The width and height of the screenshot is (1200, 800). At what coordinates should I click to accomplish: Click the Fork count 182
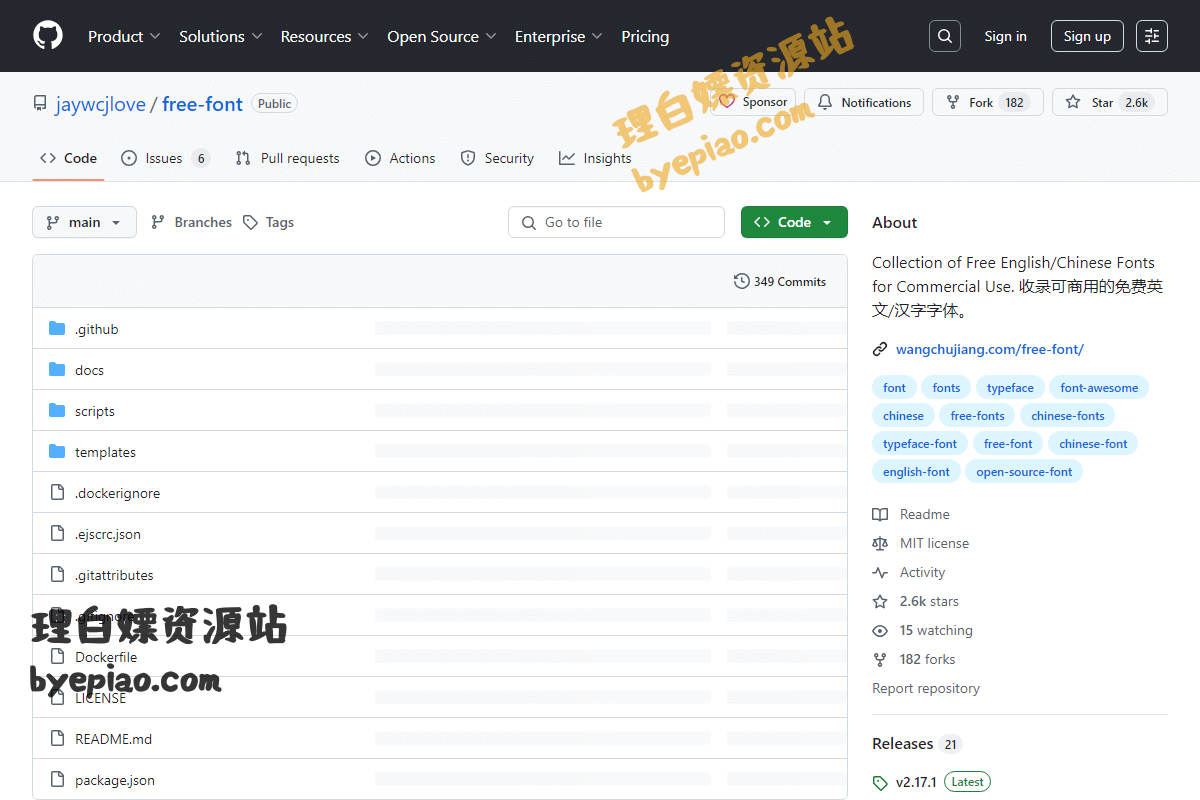coord(1015,102)
